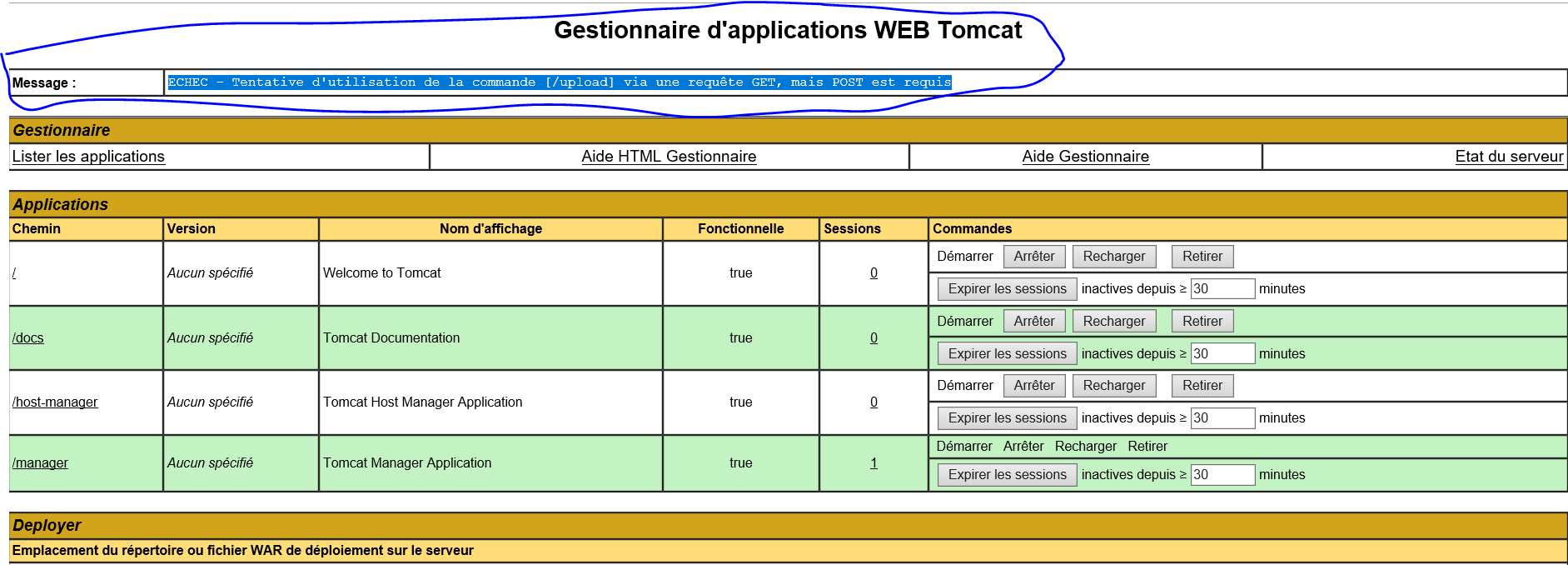
Task: Expire sessions for Tomcat Manager Application row
Action: tap(1007, 475)
